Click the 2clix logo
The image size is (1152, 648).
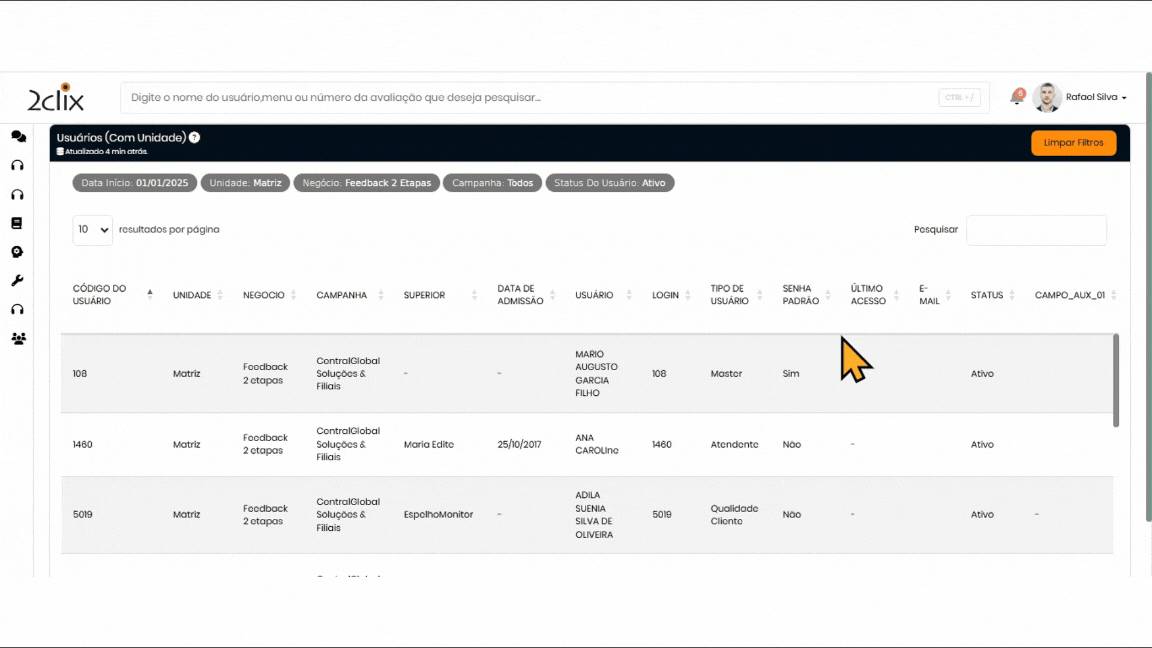[x=56, y=98]
